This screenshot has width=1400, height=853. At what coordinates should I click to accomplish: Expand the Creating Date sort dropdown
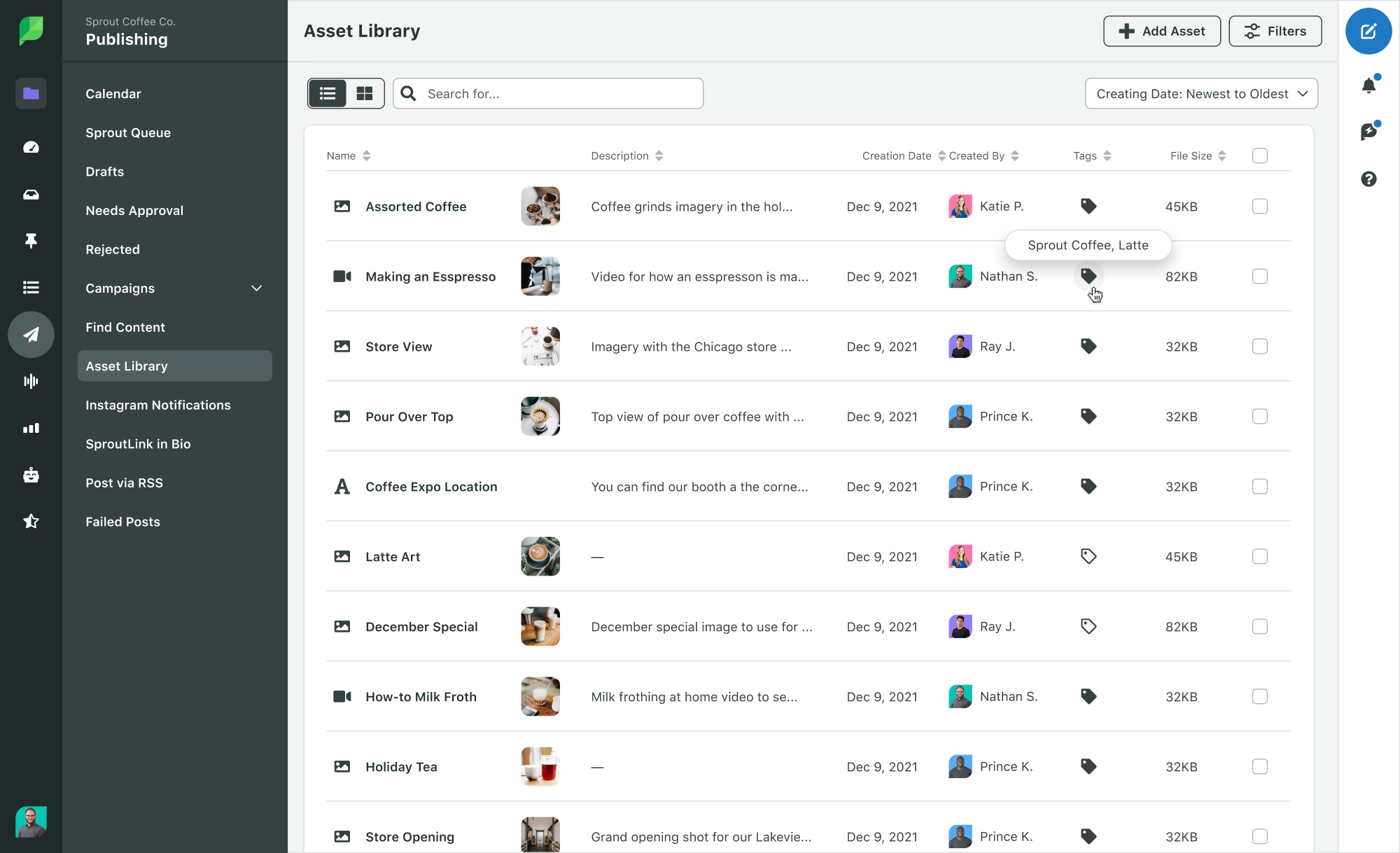1201,93
